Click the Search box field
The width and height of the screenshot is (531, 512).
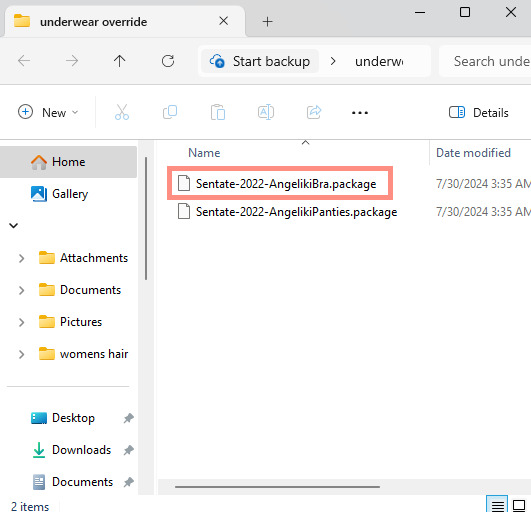[485, 61]
